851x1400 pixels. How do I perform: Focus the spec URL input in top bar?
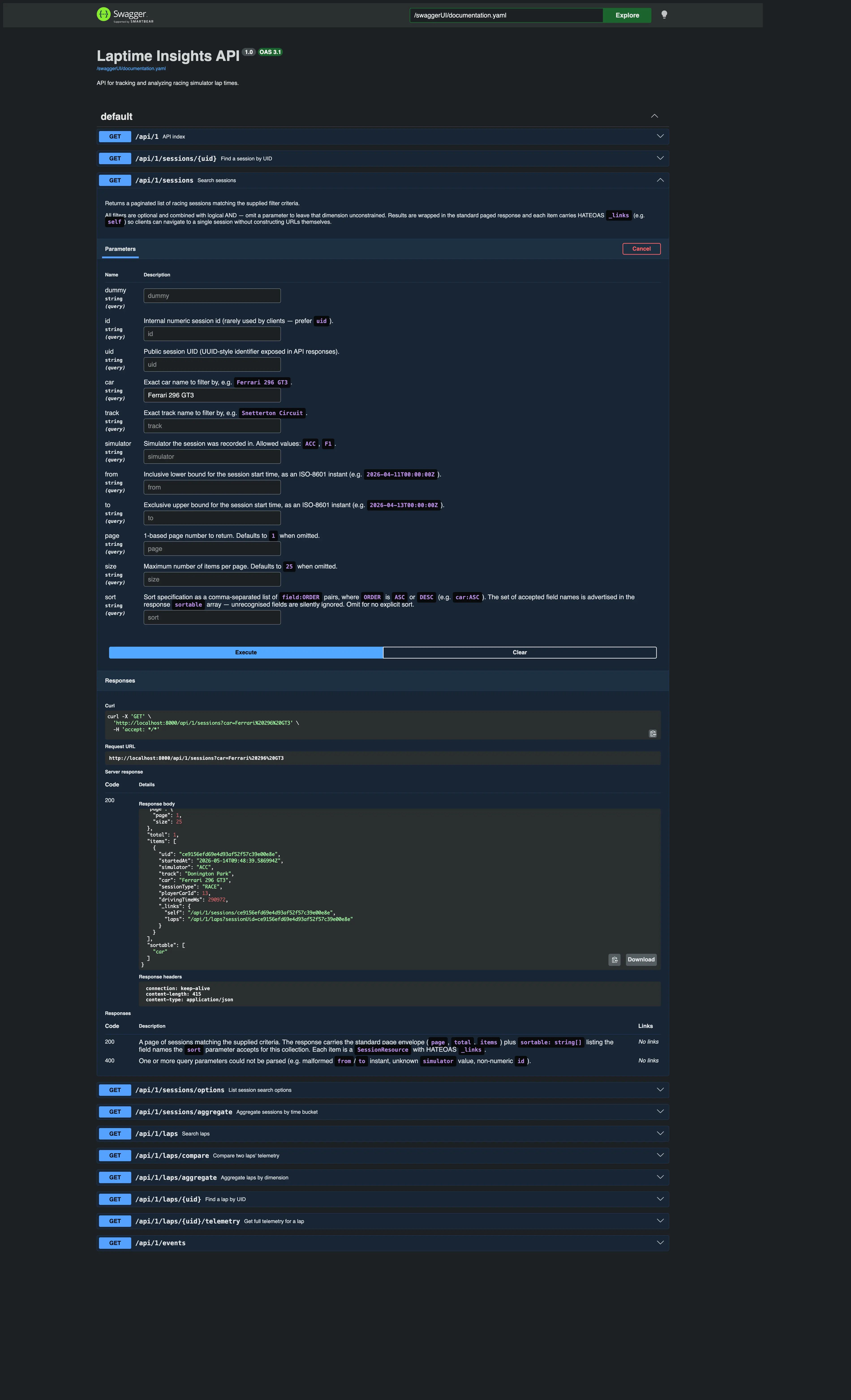tap(506, 15)
